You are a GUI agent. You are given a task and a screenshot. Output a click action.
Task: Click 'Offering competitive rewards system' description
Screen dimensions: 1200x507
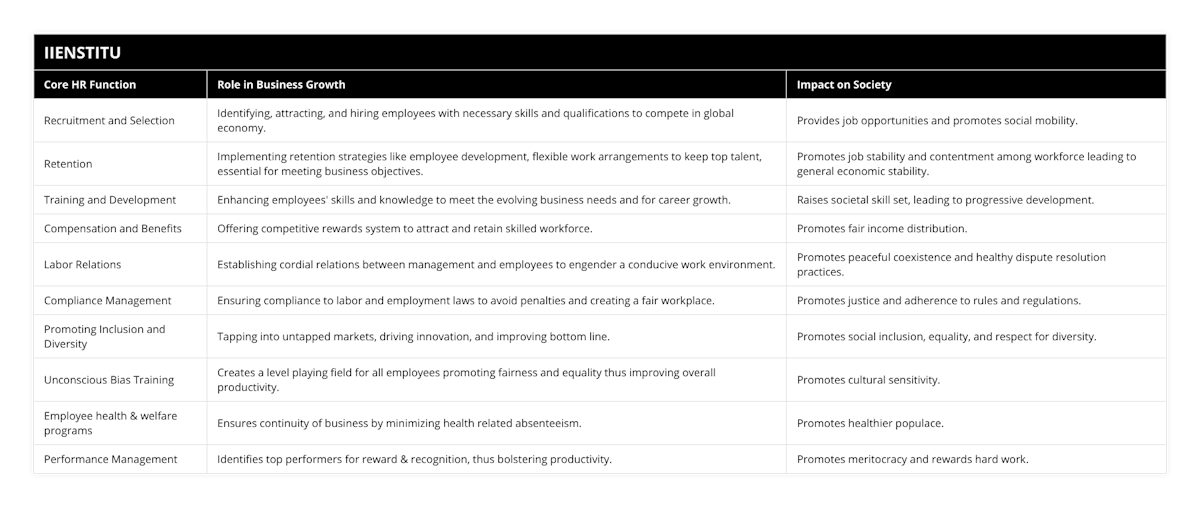[x=405, y=228]
